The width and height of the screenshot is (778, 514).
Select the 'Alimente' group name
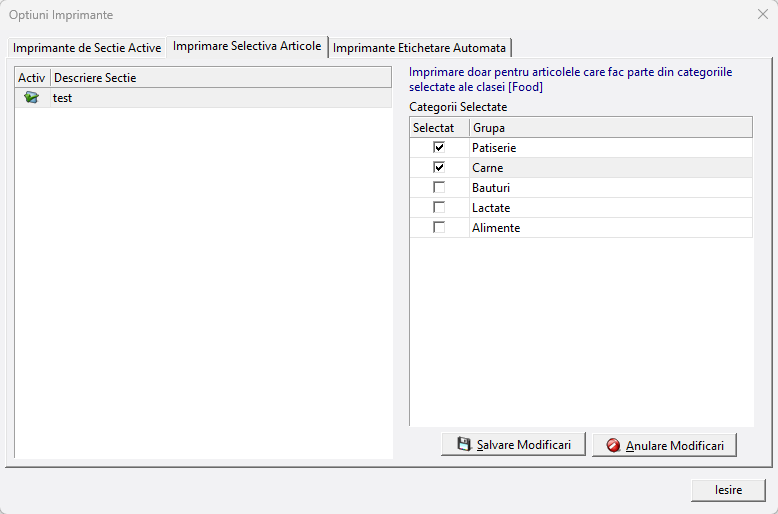coord(496,228)
